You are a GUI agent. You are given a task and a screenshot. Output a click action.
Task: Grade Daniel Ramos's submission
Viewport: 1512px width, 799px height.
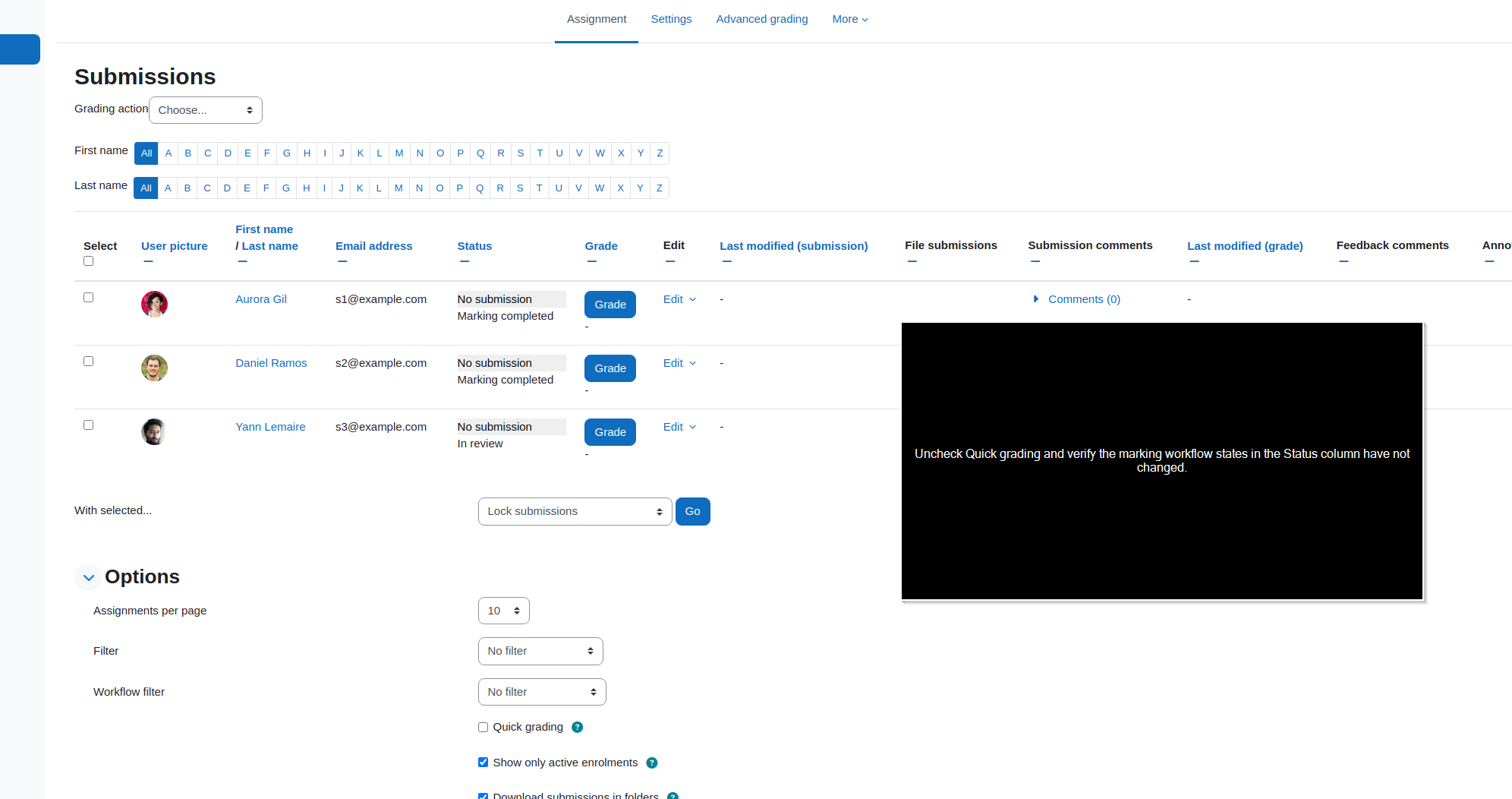610,368
